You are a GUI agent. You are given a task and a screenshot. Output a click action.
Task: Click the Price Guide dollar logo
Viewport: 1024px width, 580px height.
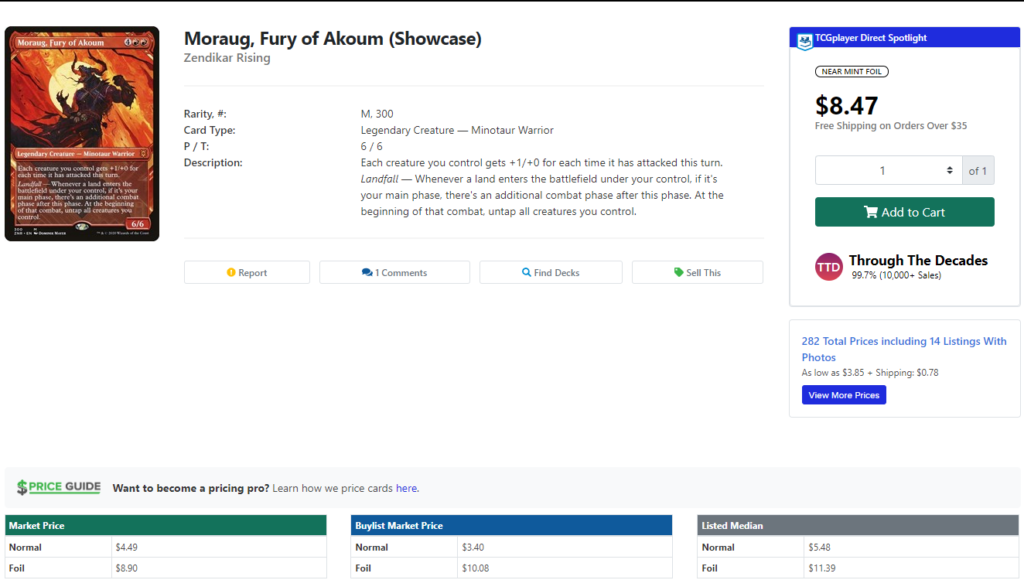pos(59,487)
